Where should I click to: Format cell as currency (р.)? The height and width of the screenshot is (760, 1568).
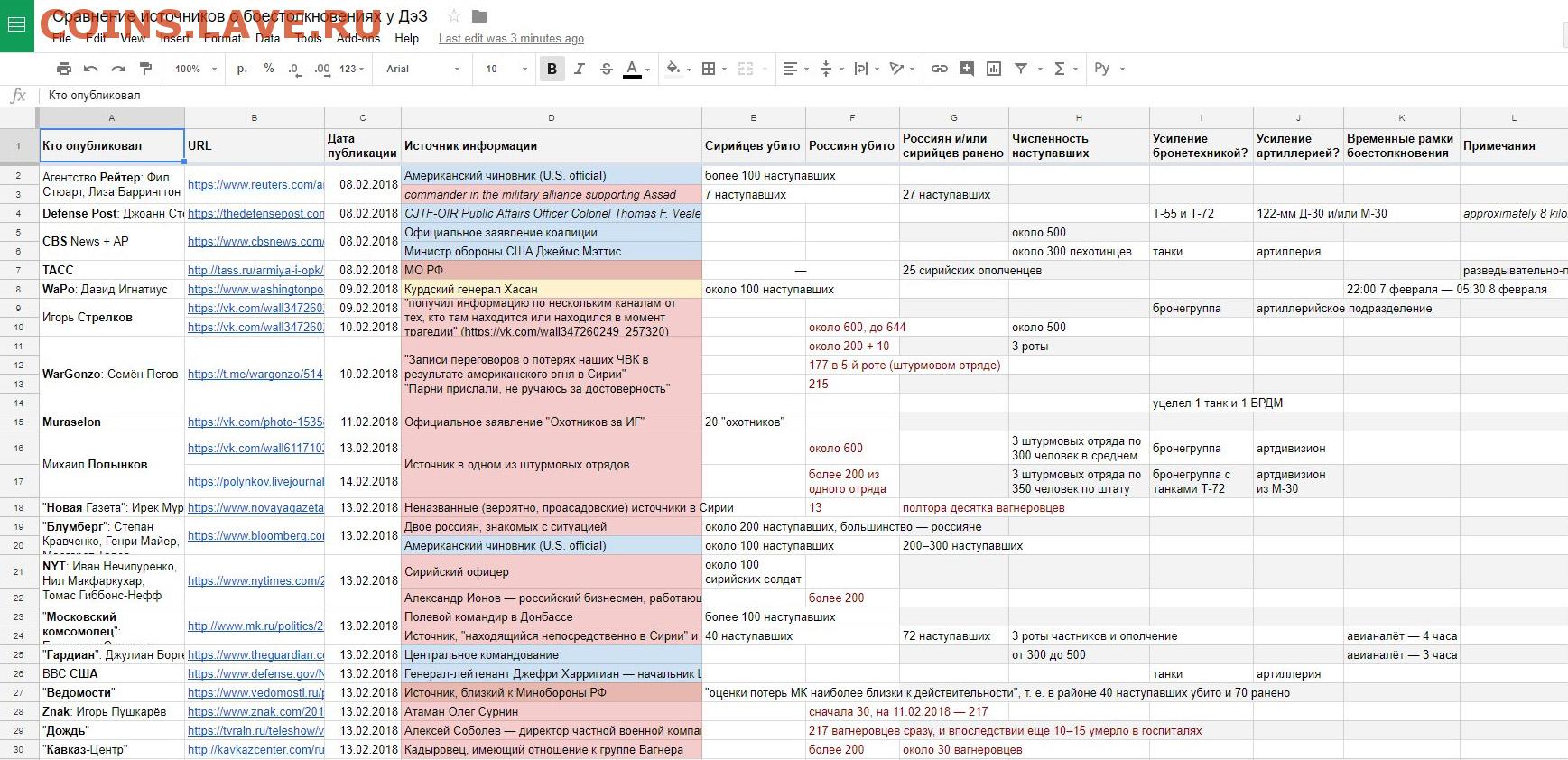(242, 69)
